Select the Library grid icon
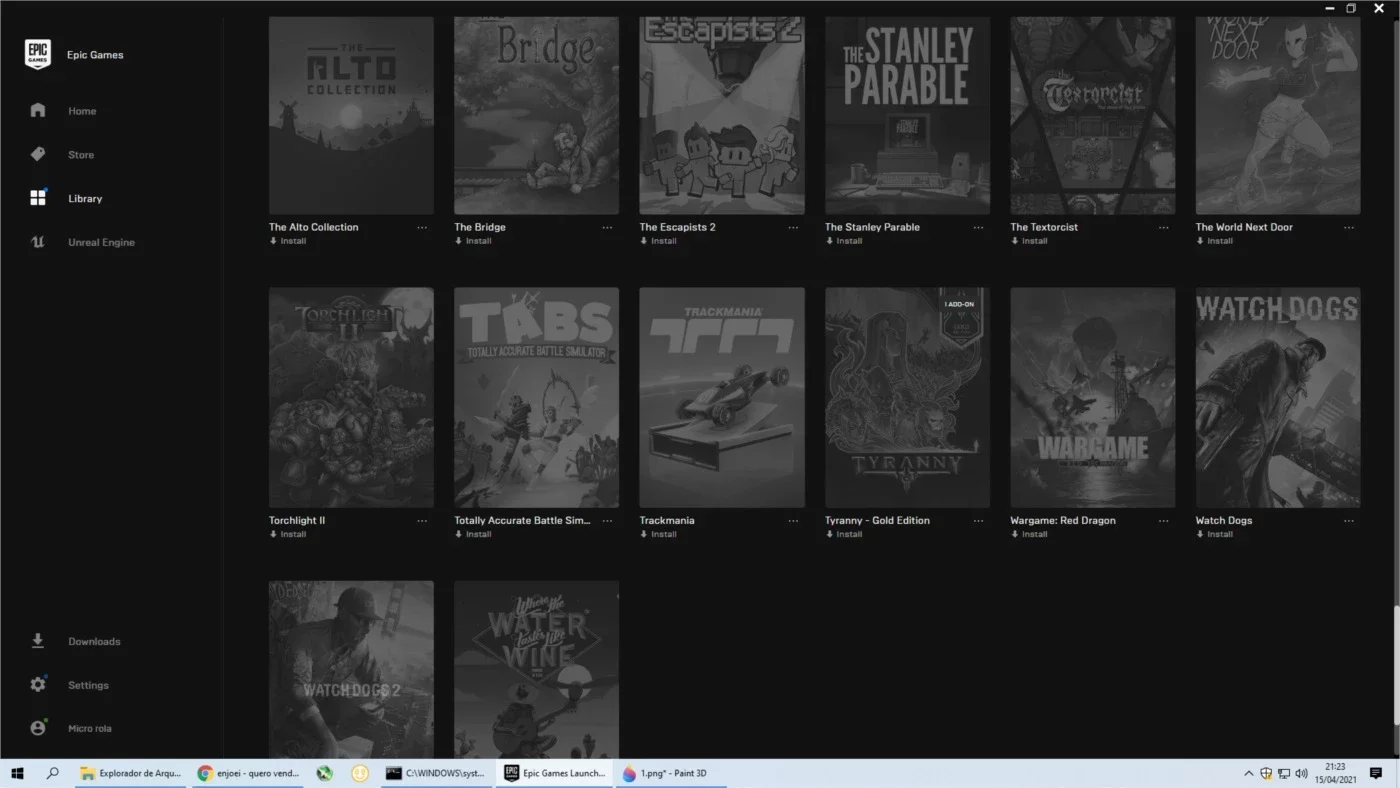Image resolution: width=1400 pixels, height=788 pixels. (x=38, y=198)
